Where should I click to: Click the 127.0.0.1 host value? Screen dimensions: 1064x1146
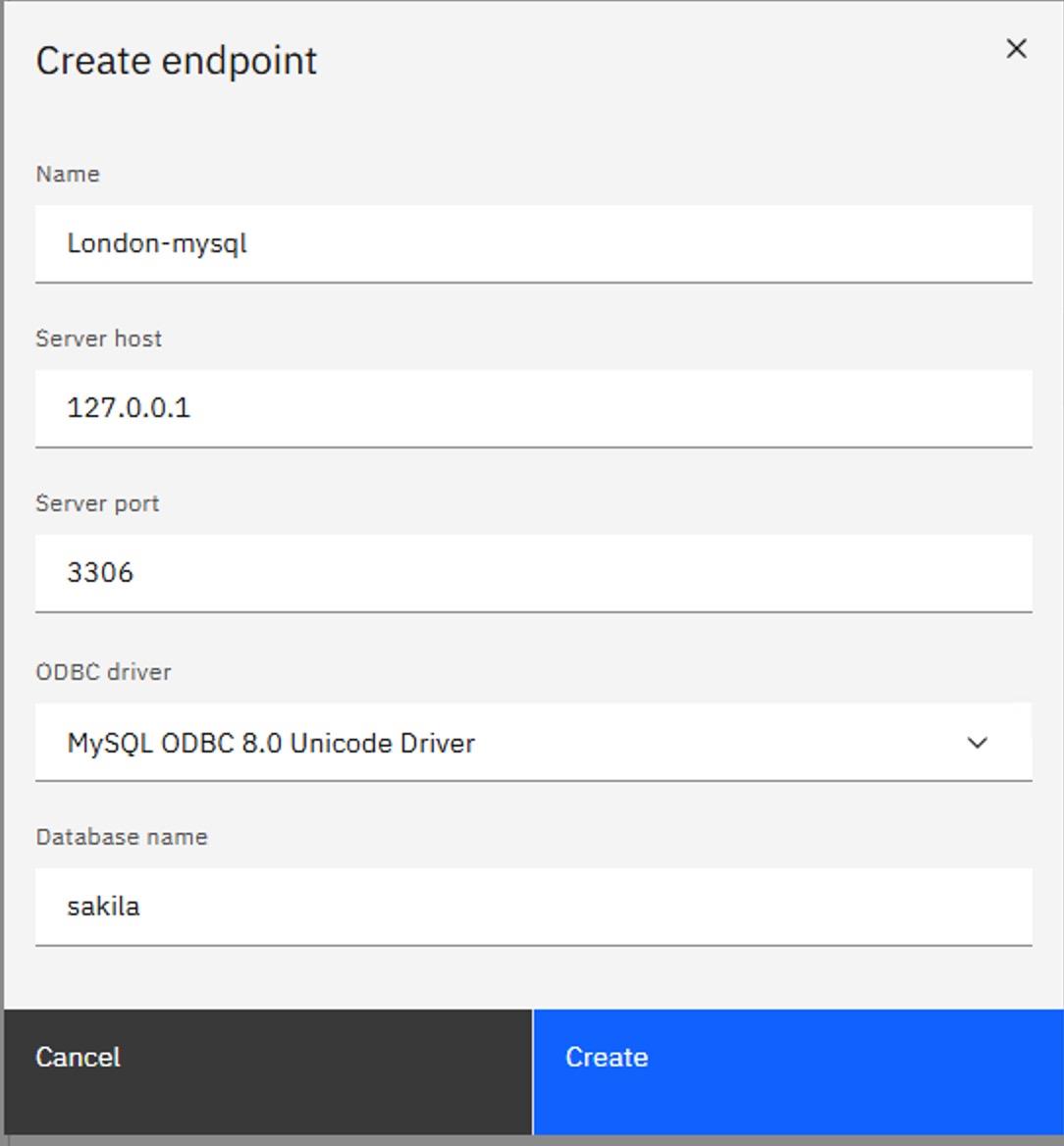tap(129, 408)
